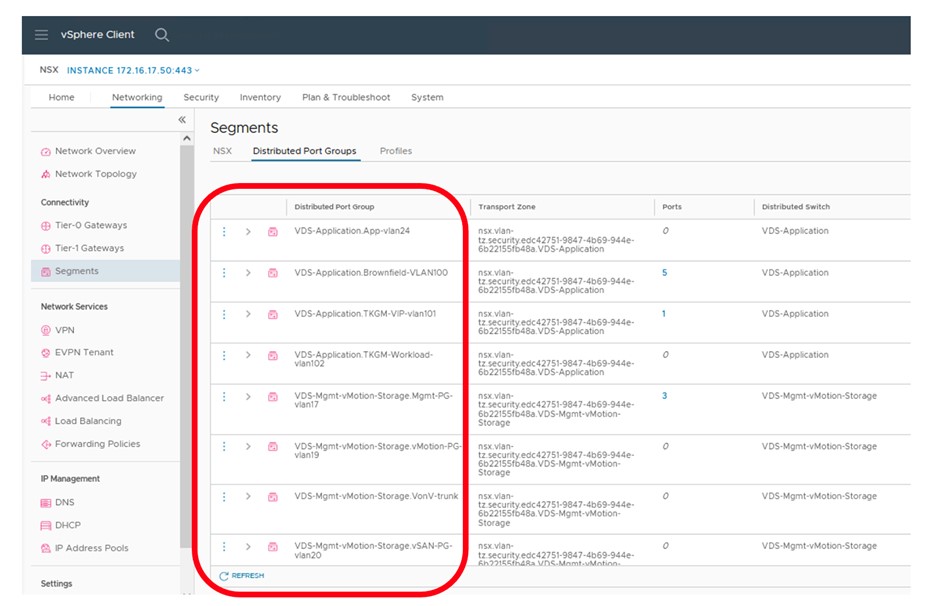This screenshot has width=936, height=606.
Task: Open the hamburger menu in vSphere Client
Action: click(x=41, y=35)
